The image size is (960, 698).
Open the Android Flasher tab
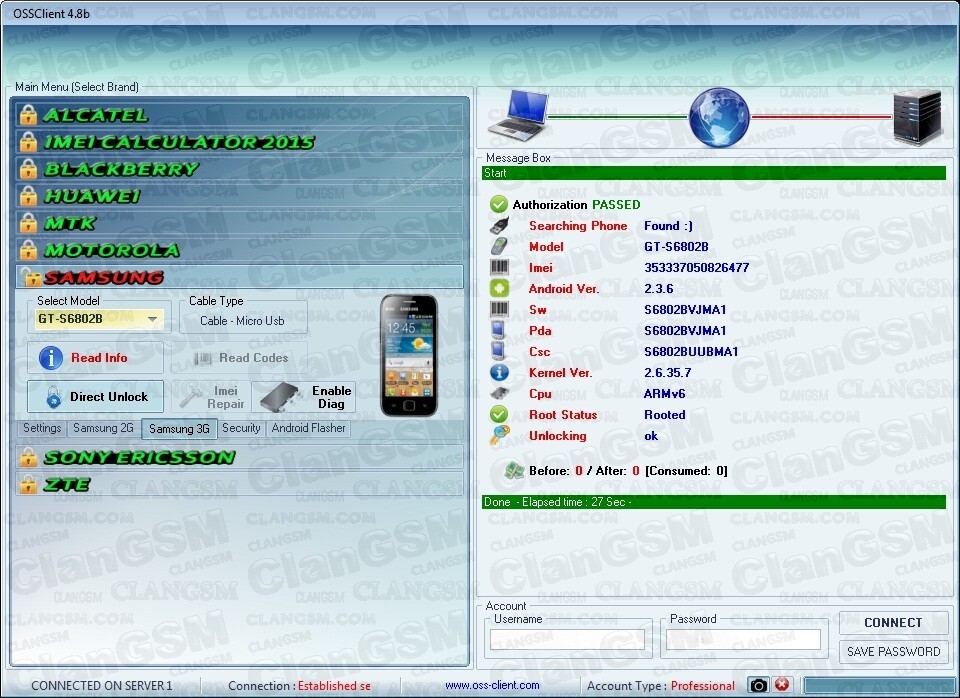coord(309,428)
